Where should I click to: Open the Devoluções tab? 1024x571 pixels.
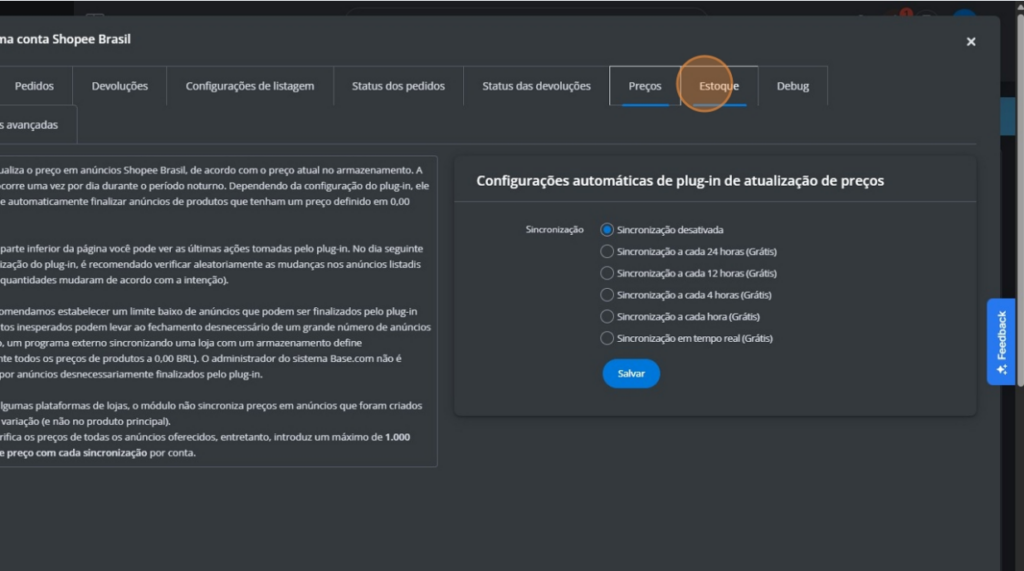pos(119,86)
